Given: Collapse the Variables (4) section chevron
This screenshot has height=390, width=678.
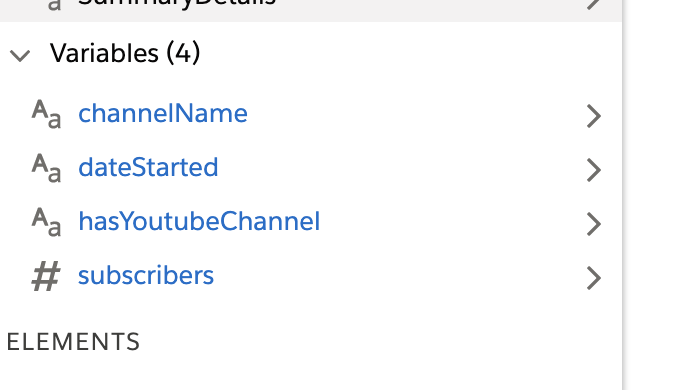Looking at the screenshot, I should coord(20,55).
